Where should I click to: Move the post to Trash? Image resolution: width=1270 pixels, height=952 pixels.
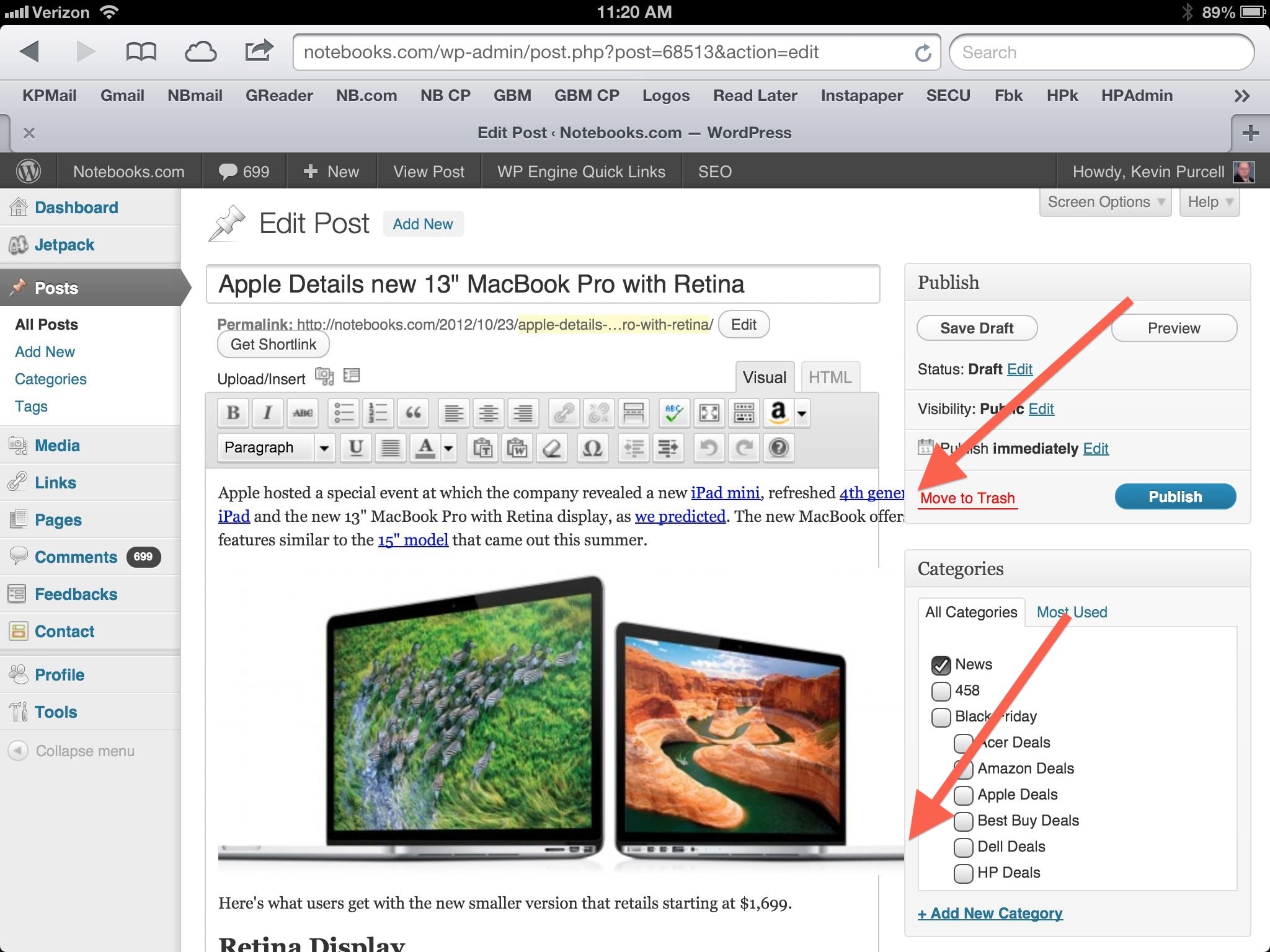point(967,498)
